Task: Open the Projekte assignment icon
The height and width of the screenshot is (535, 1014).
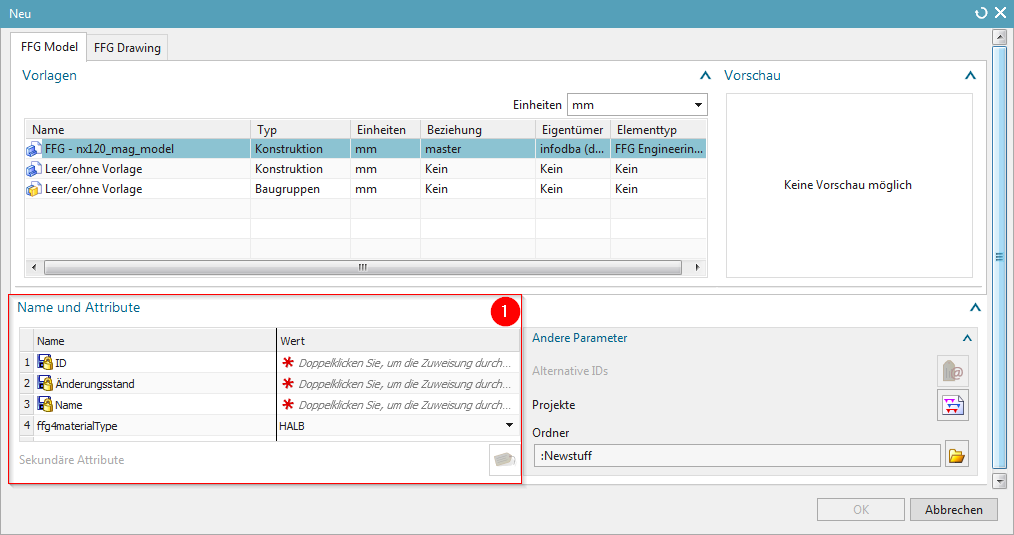Action: [x=952, y=405]
